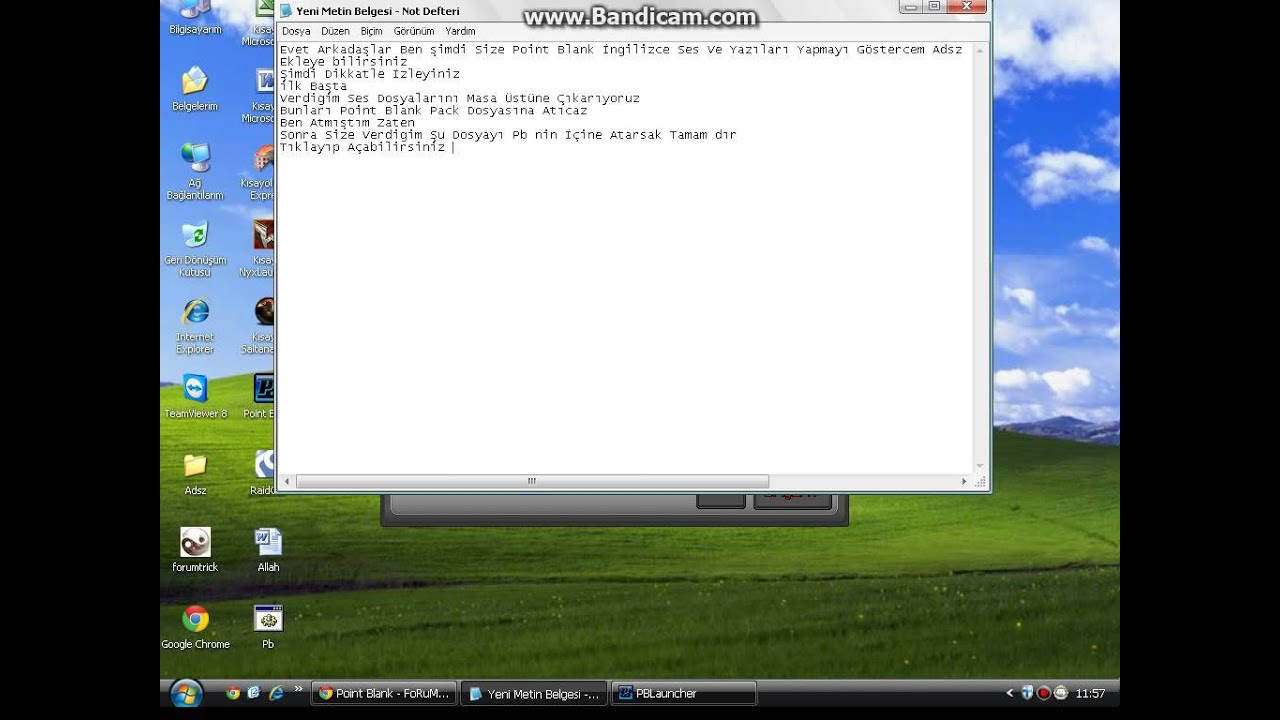Select the TeamViewer 8 desktop icon
This screenshot has height=720, width=1280.
195,396
